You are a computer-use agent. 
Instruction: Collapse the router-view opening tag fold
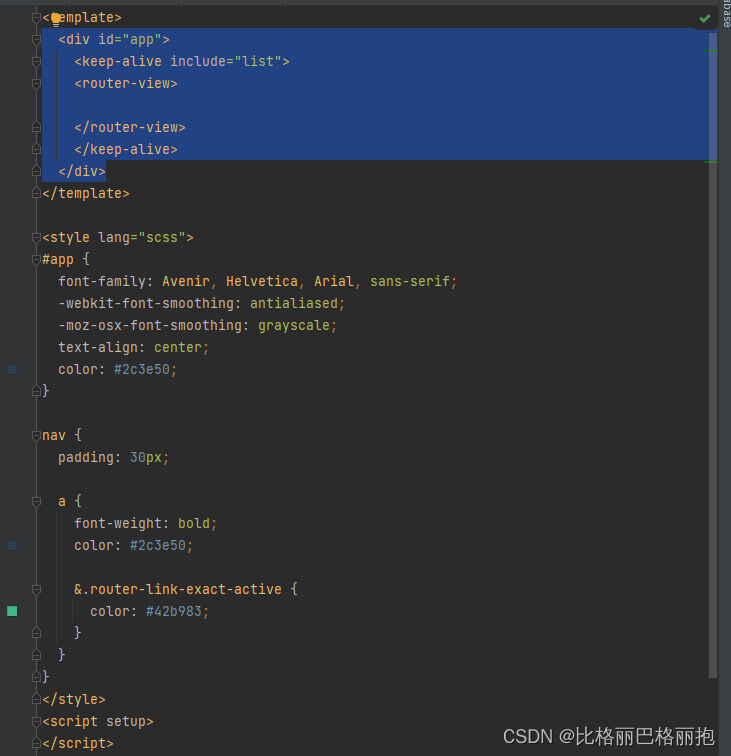(x=36, y=83)
